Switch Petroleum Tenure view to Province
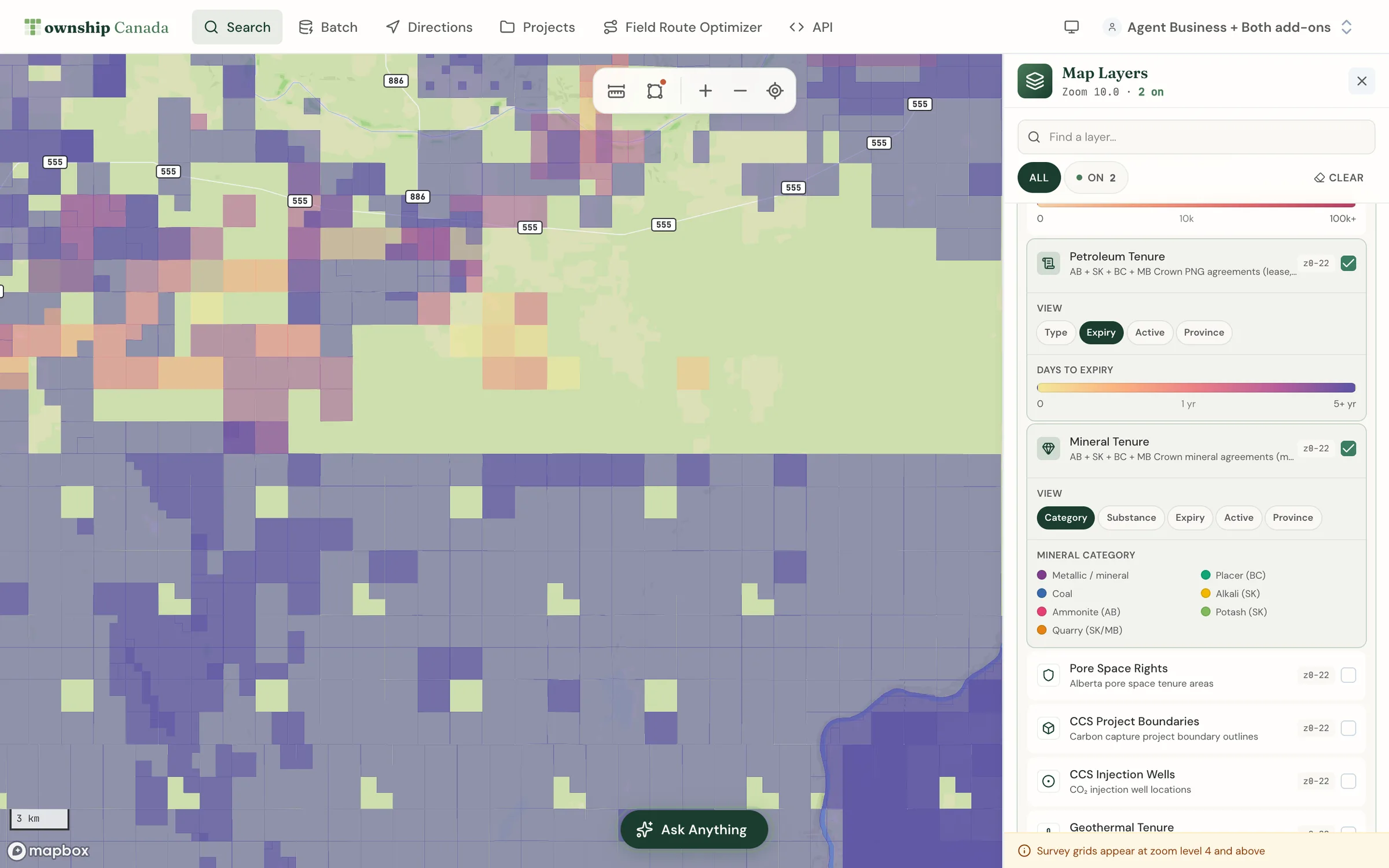This screenshot has height=868, width=1389. [1204, 333]
